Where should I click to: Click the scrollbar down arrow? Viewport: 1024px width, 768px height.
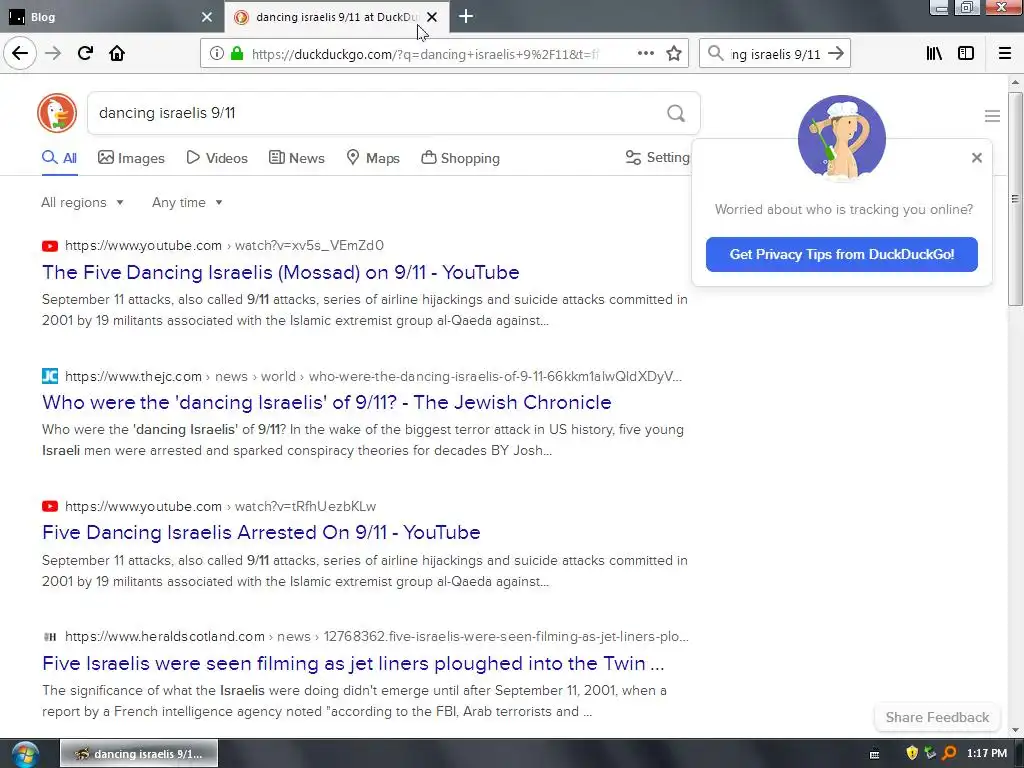[1015, 730]
